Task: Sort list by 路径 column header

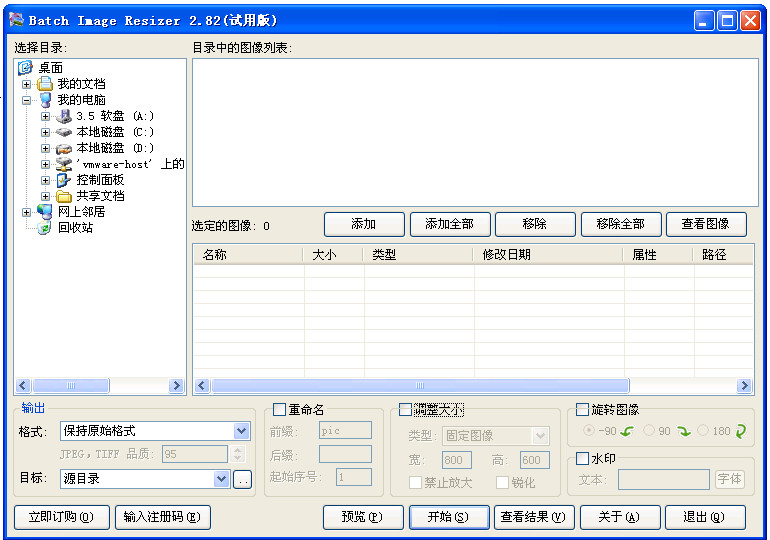Action: 723,255
